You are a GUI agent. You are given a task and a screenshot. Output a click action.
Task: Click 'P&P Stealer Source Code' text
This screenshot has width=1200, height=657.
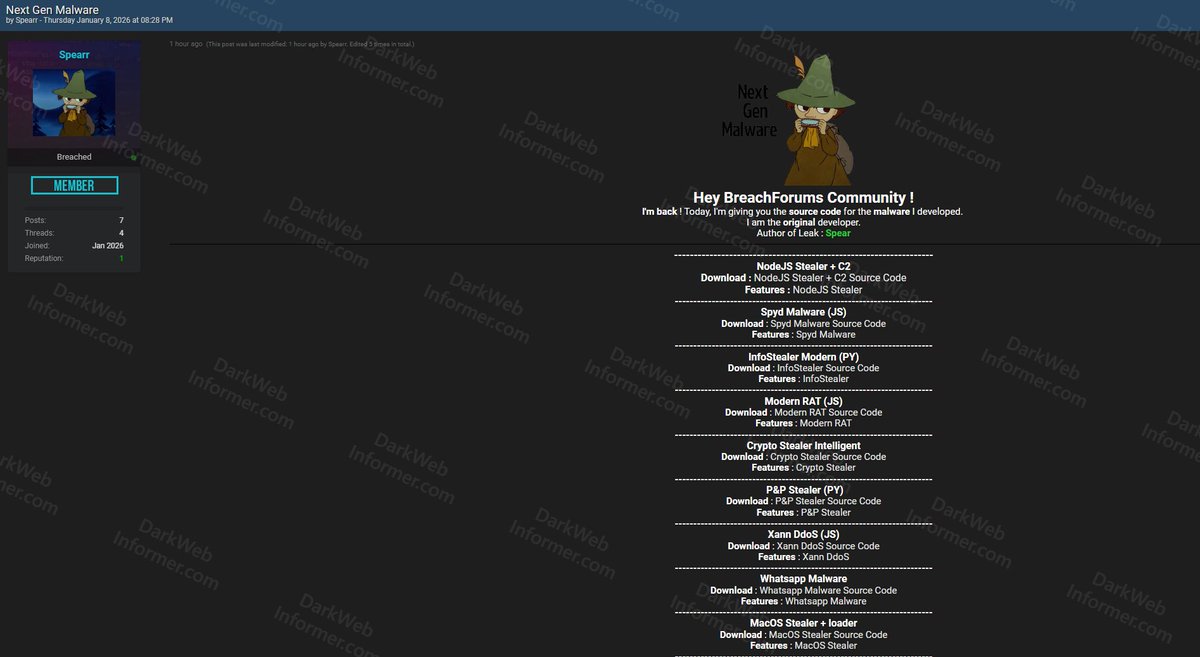pyautogui.click(x=828, y=501)
